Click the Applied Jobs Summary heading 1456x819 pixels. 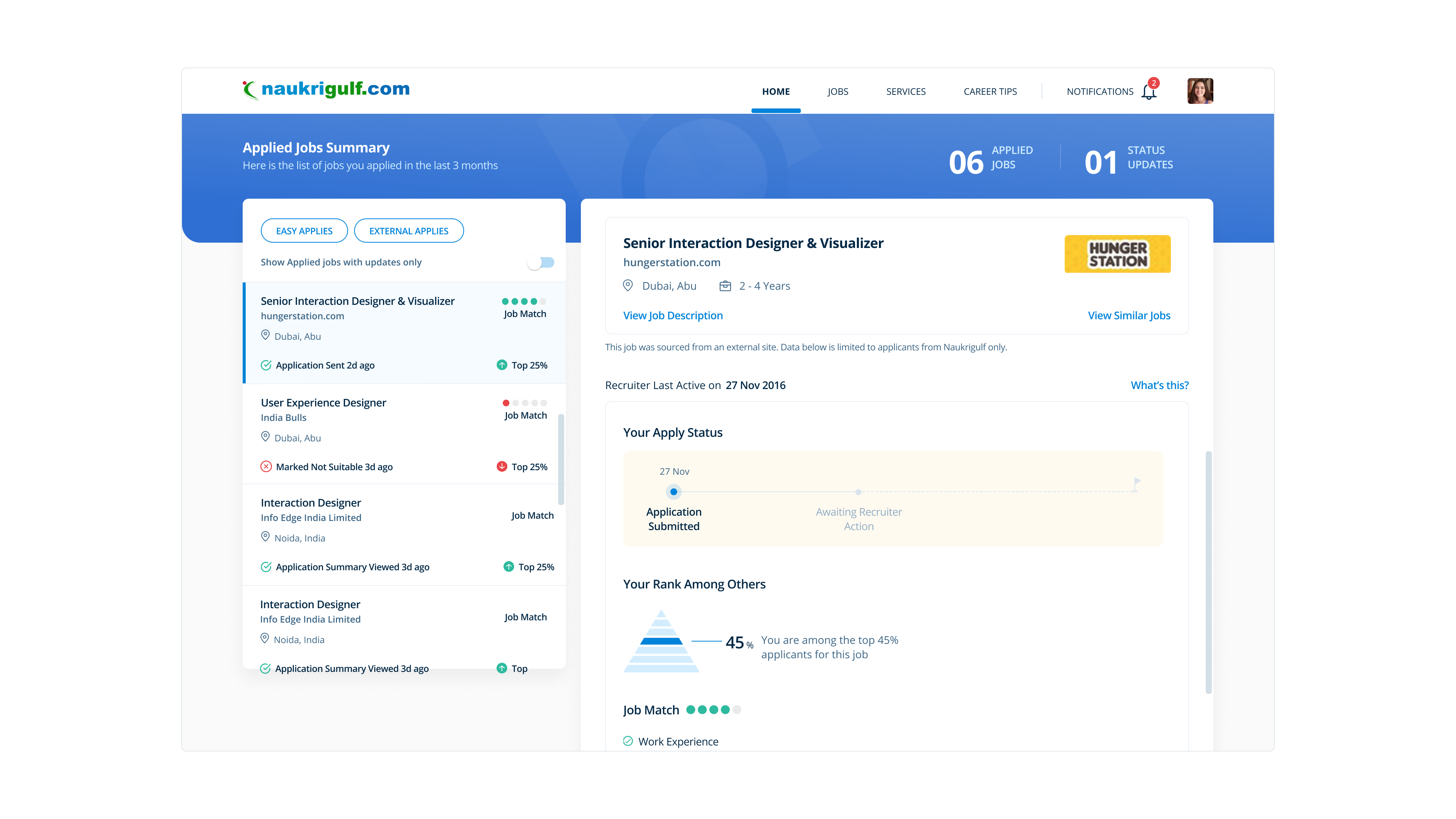316,147
